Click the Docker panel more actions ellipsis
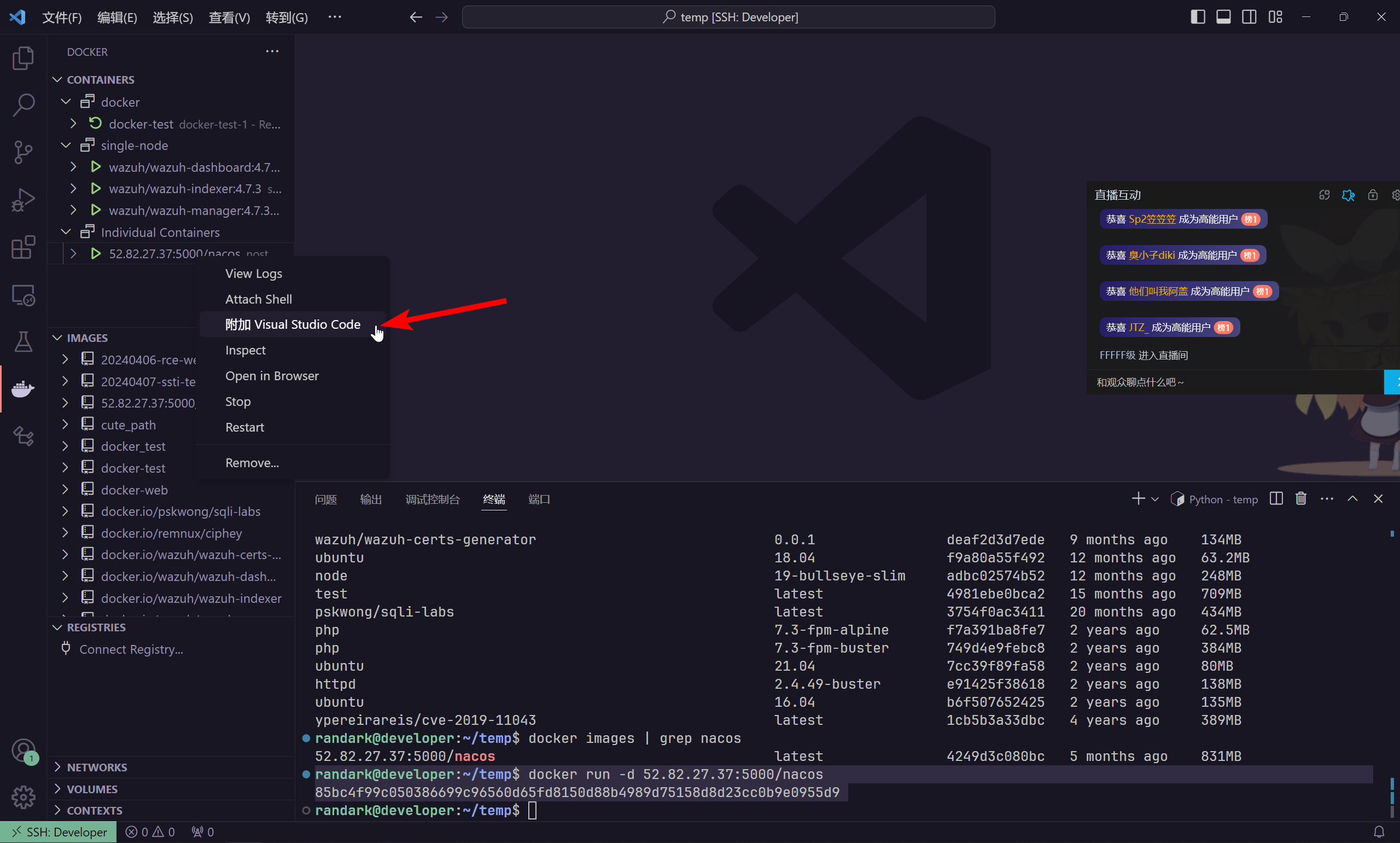This screenshot has width=1400, height=843. [272, 51]
